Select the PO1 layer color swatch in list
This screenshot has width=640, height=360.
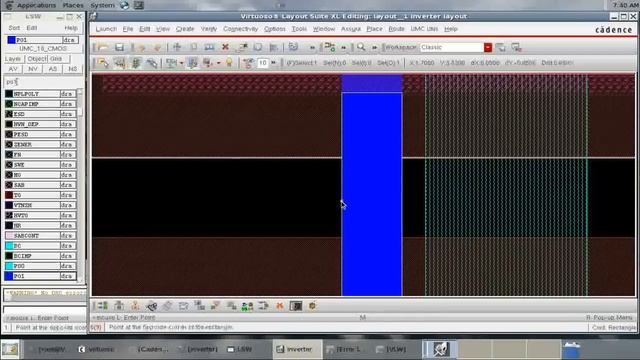9,276
